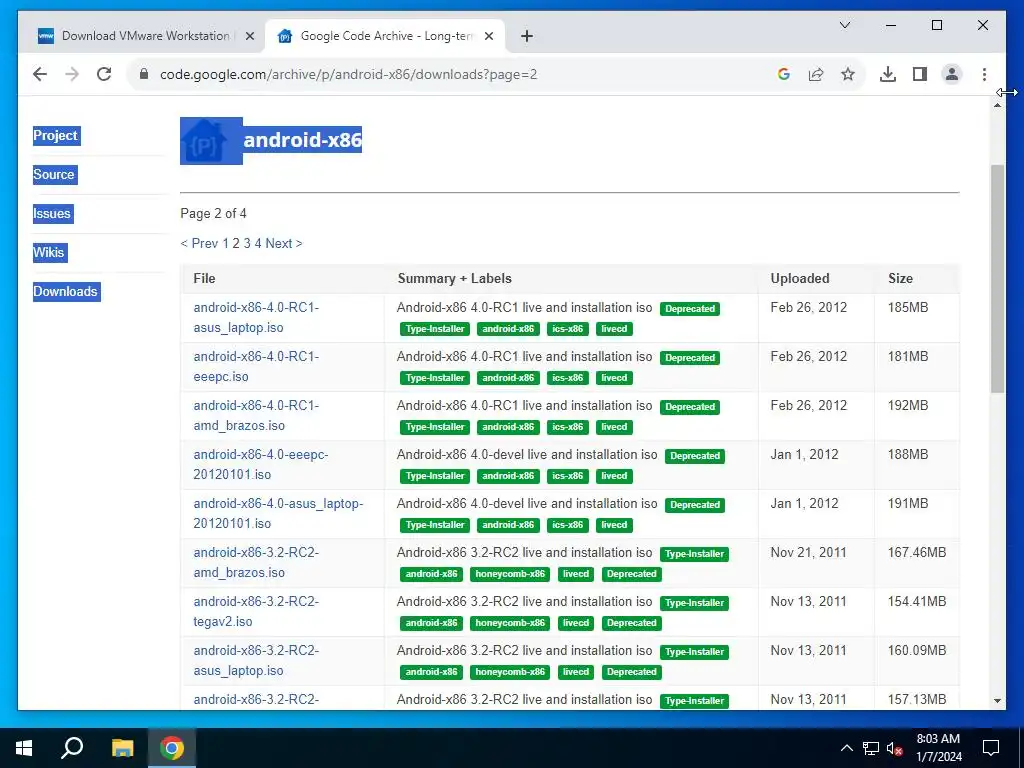Image resolution: width=1024 pixels, height=768 pixels.
Task: Reload the page with the refresh icon
Action: click(x=104, y=74)
